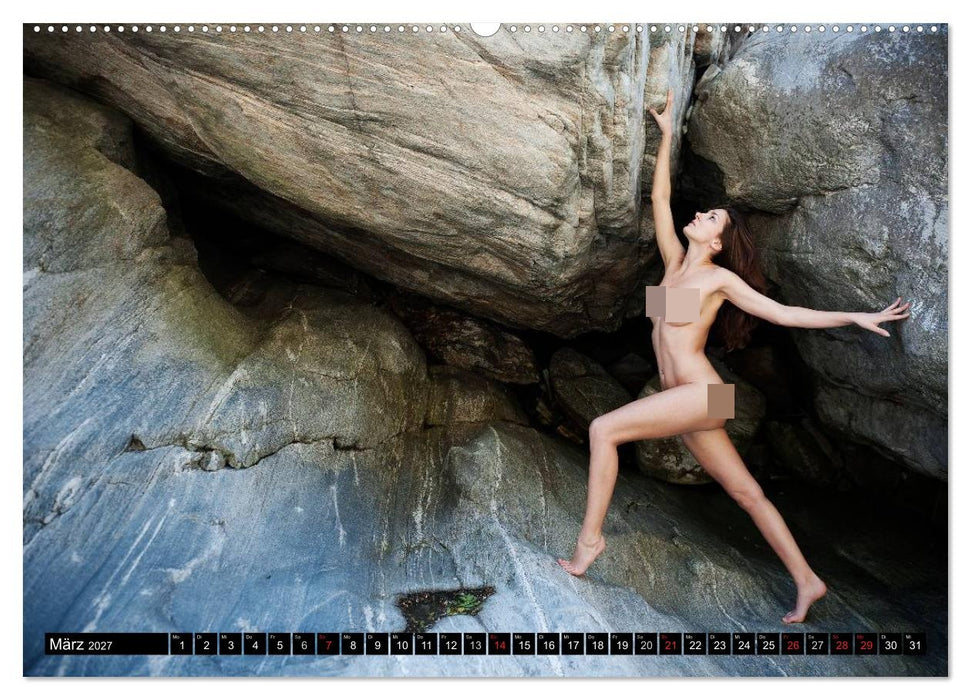971x700 pixels.
Task: Select day 11 in the calendar strip
Action: 426,644
